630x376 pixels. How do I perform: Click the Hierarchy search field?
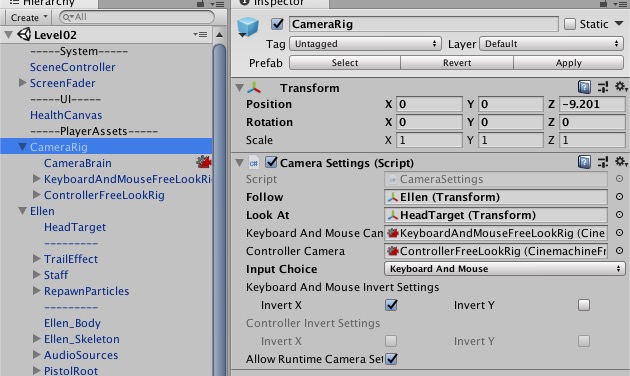coord(137,17)
